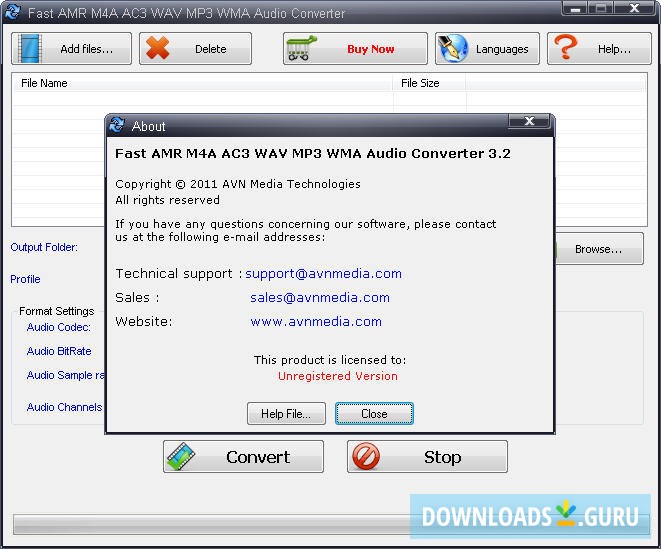Screen dimensions: 661x549
Task: Click the orange question mark Help icon
Action: 566,47
